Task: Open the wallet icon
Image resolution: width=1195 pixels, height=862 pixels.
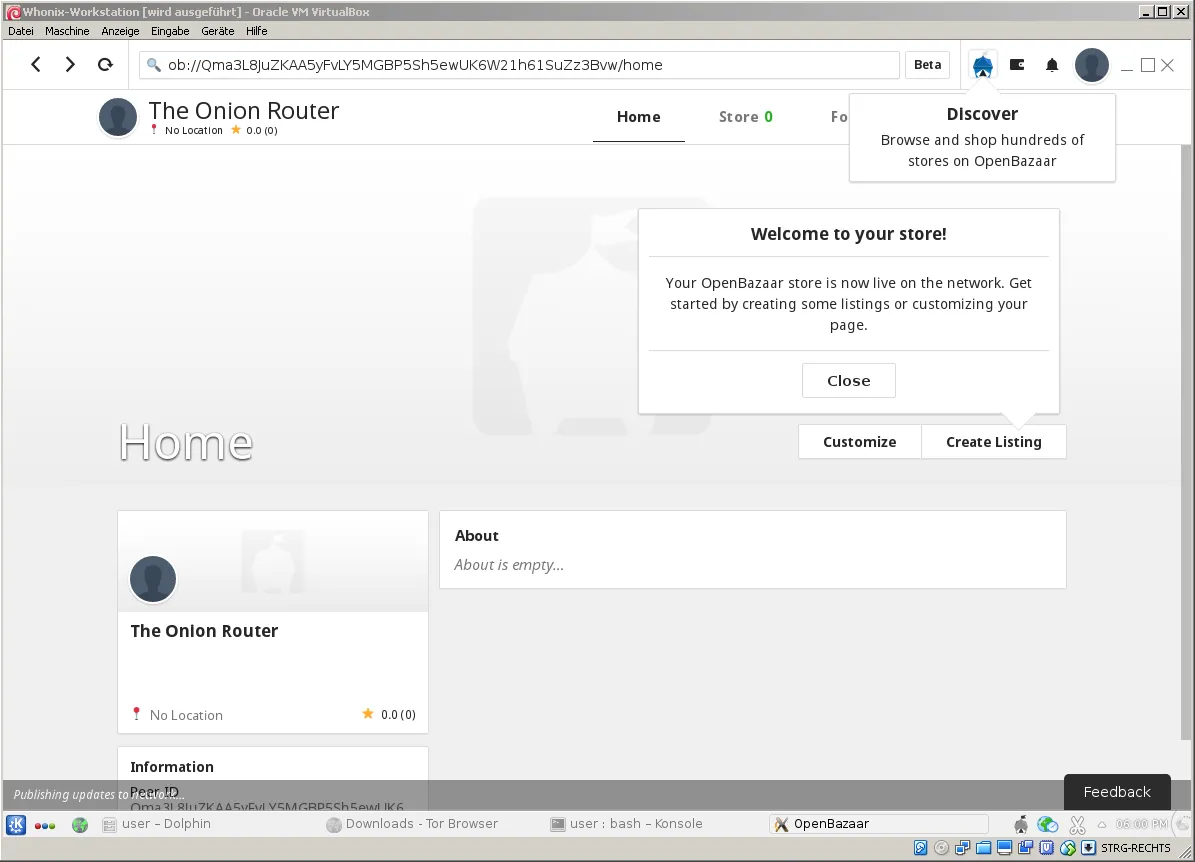Action: click(x=1017, y=65)
